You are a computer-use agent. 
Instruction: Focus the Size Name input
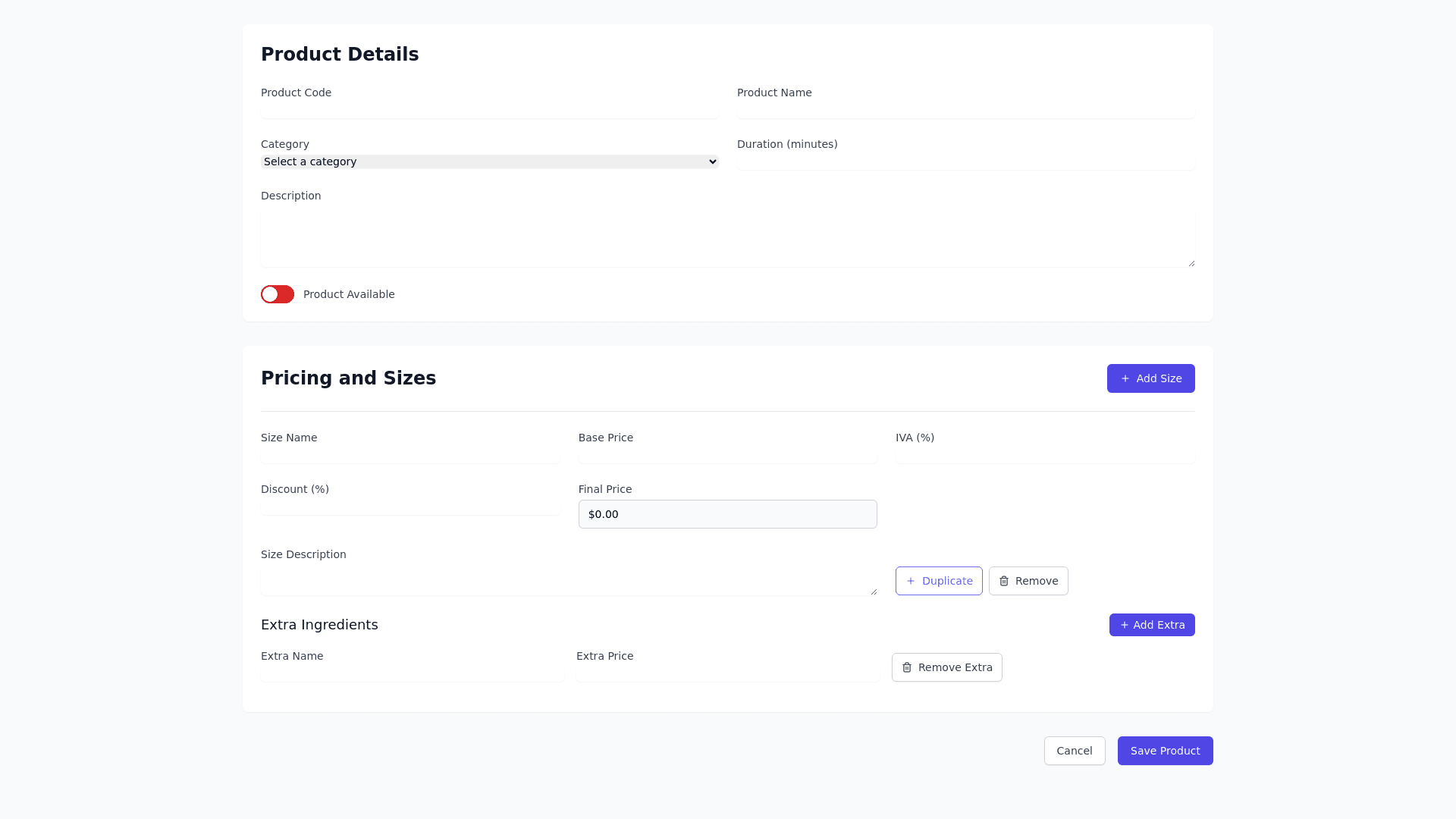pyautogui.click(x=410, y=455)
